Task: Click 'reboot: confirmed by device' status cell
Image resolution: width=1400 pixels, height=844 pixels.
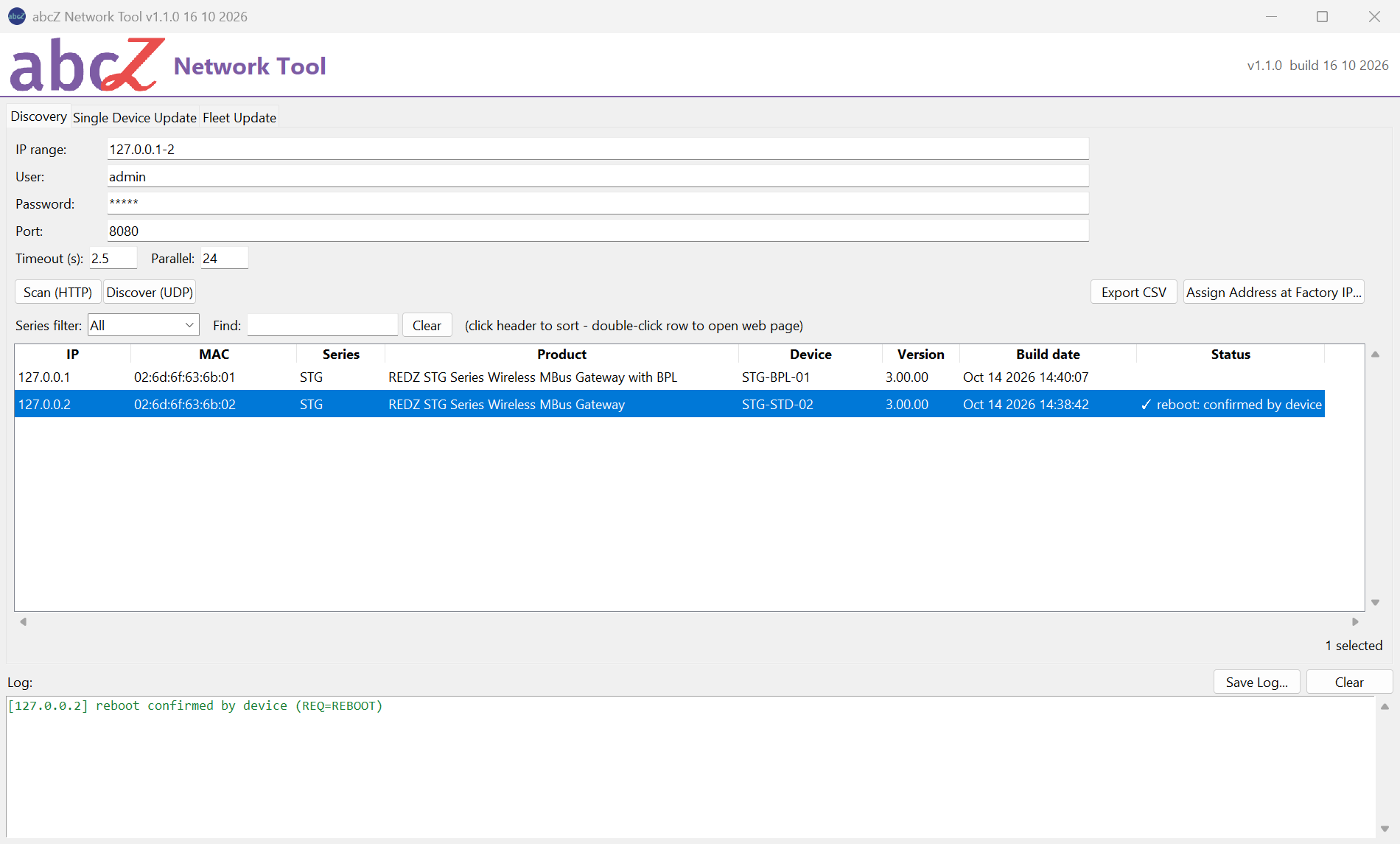Action: [1231, 404]
